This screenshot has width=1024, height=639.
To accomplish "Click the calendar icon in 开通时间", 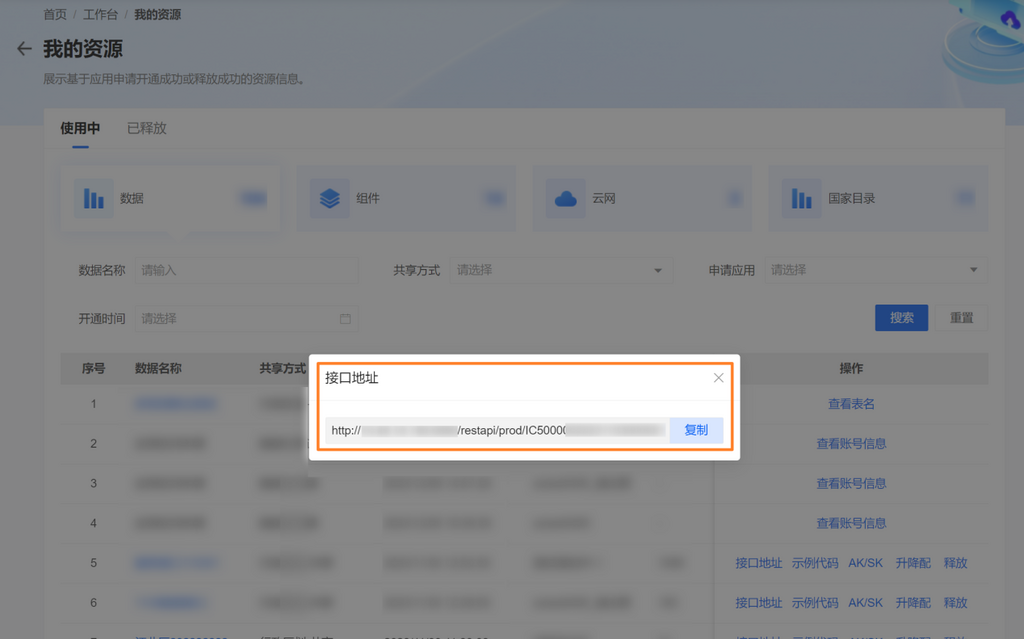I will point(345,318).
